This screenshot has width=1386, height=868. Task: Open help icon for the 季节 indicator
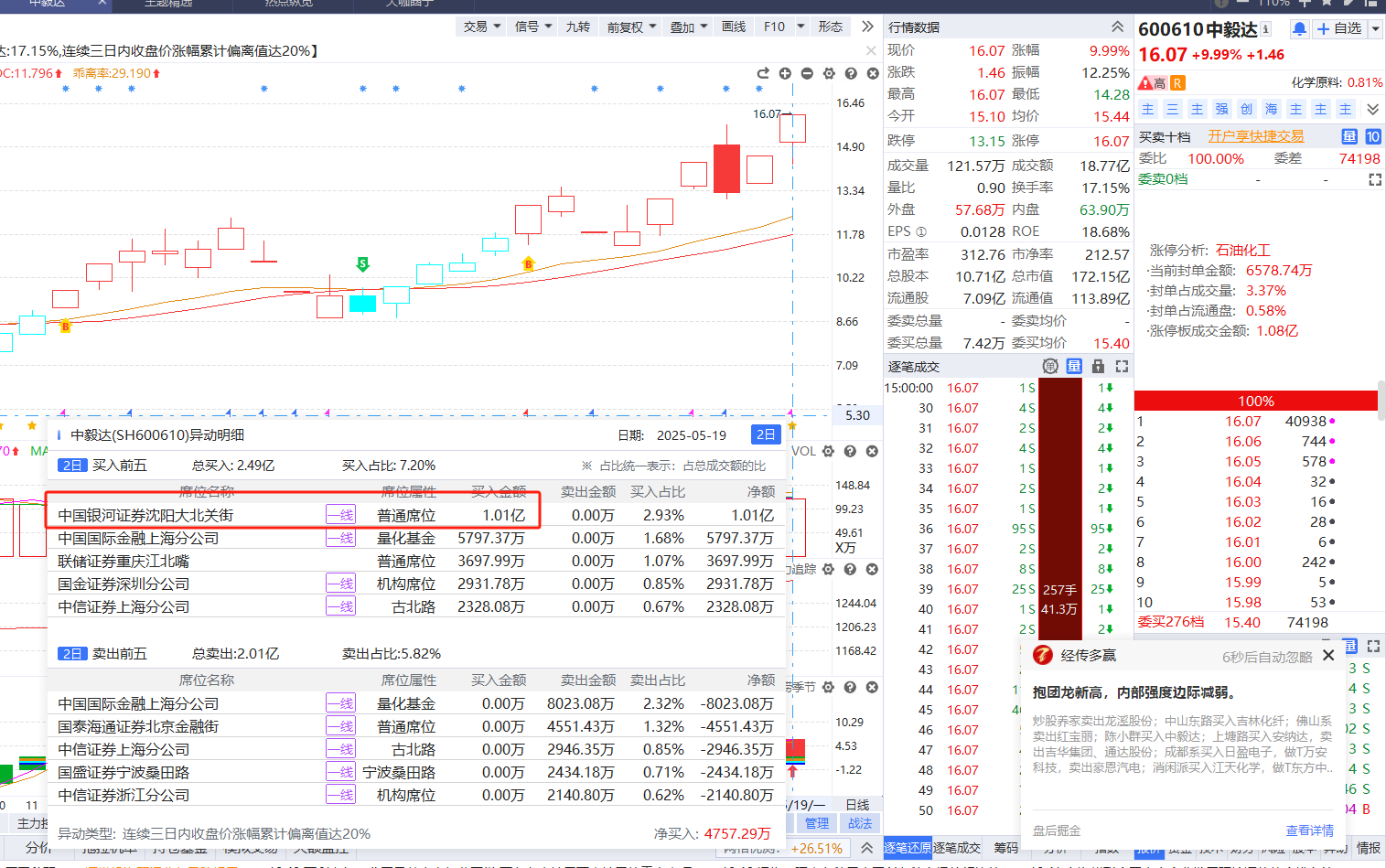850,687
